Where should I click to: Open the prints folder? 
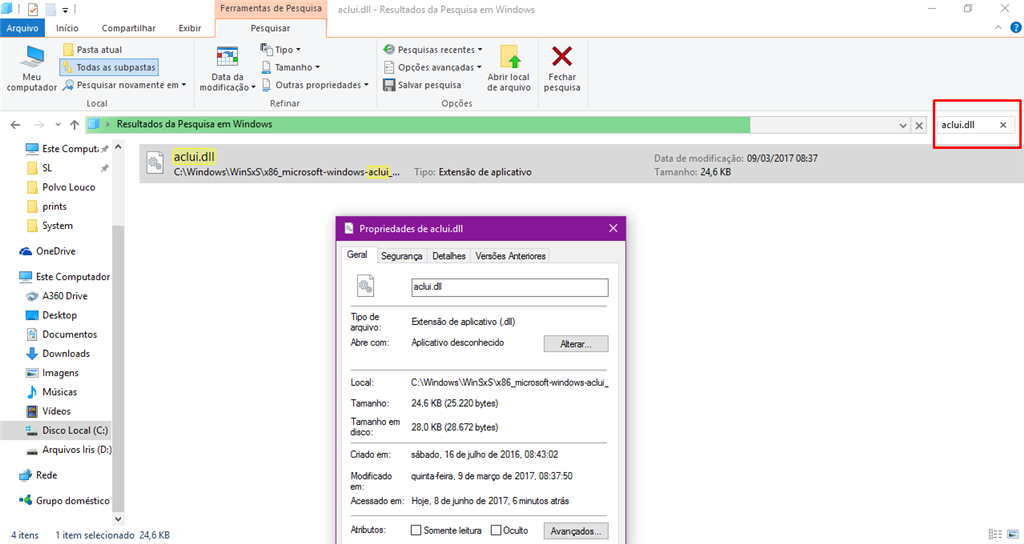(x=47, y=206)
